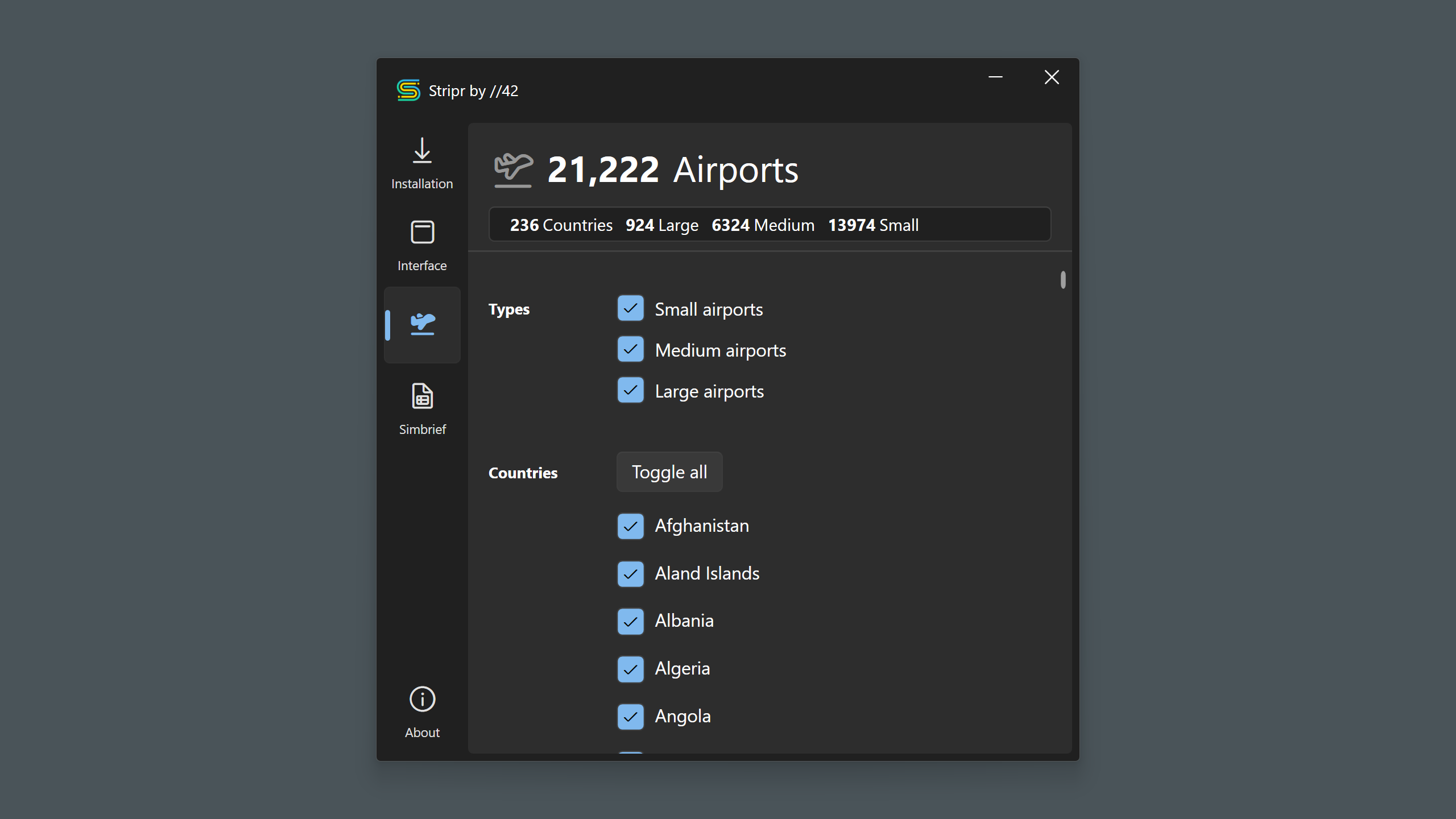Uncheck Small airports checkbox
Viewport: 1456px width, 819px height.
(x=630, y=308)
